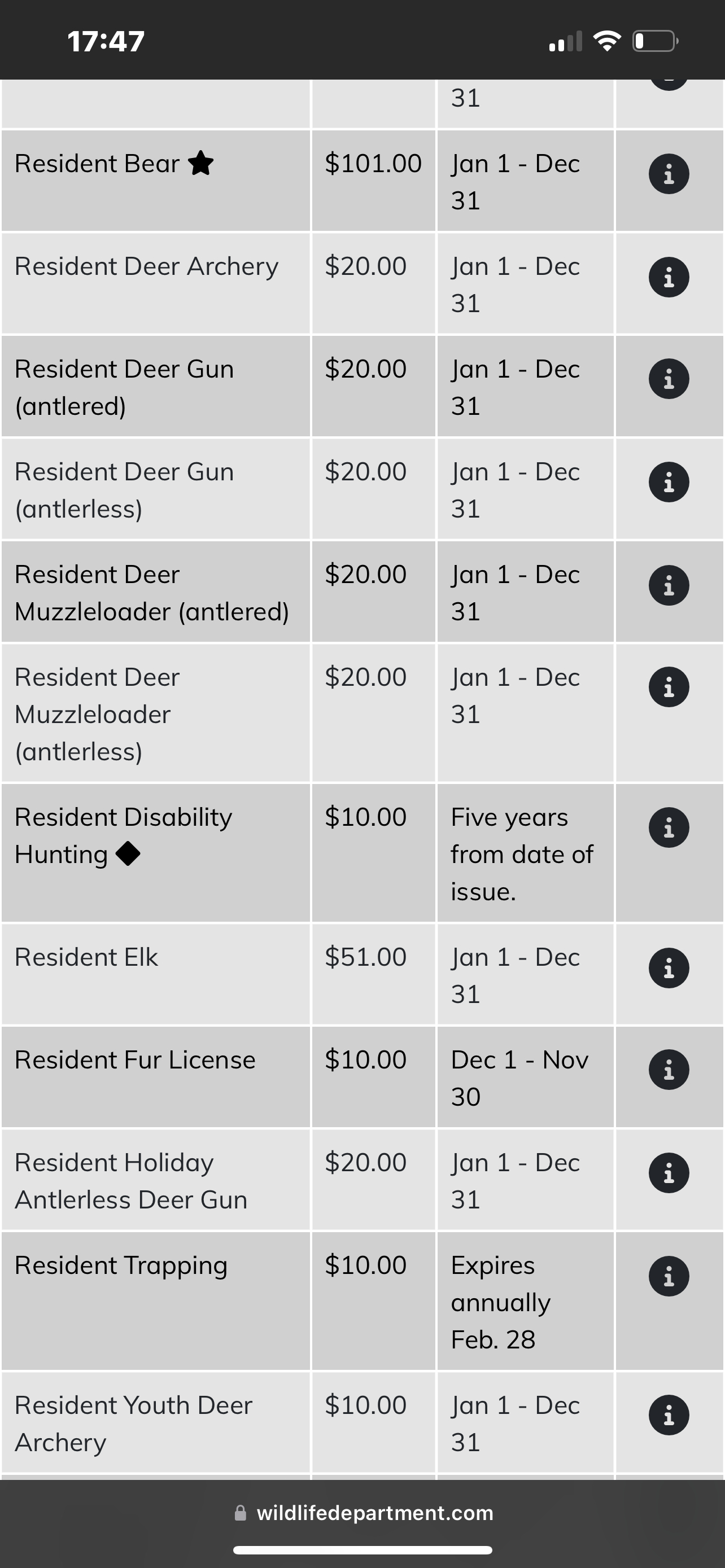This screenshot has height=1568, width=725.
Task: Tap info for Resident Holiday Antlerless Deer Gun
Action: click(x=669, y=1173)
